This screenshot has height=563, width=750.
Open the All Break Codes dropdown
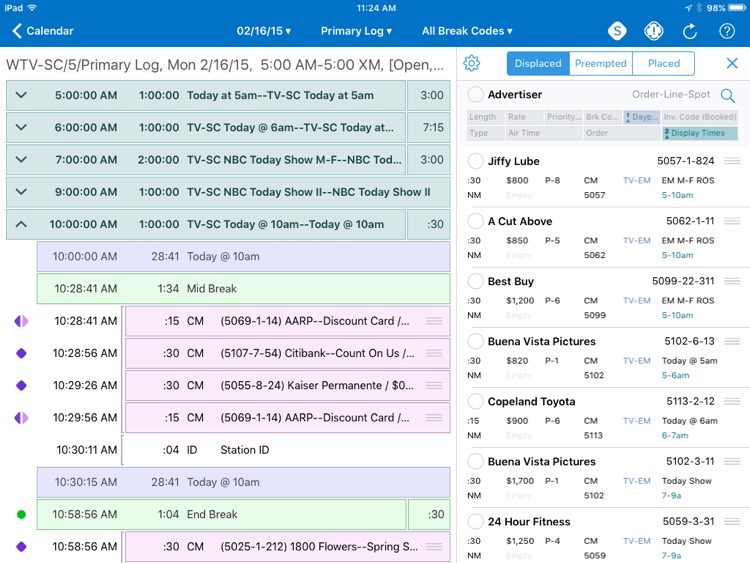click(x=467, y=31)
